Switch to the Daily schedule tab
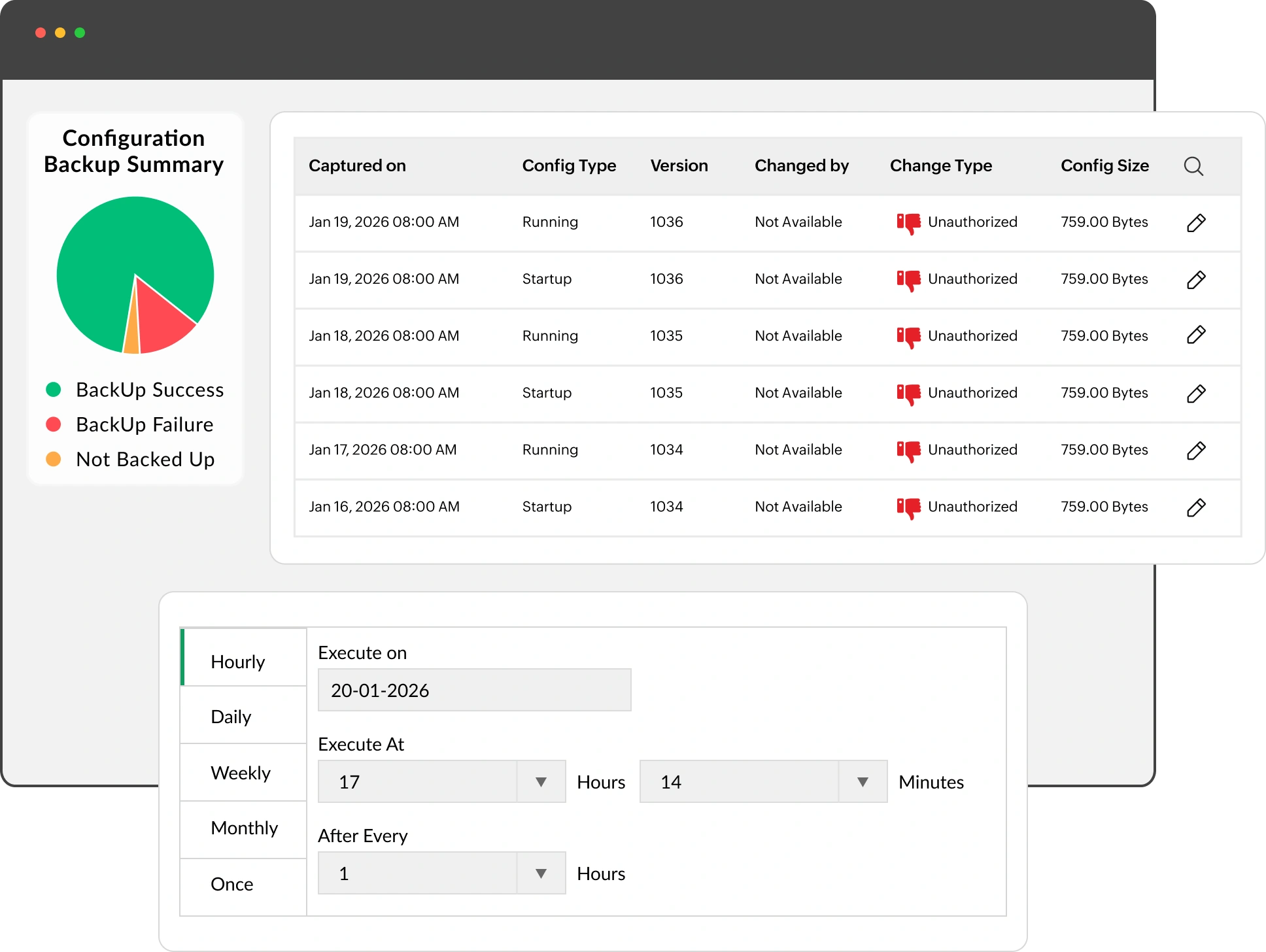Image resolution: width=1266 pixels, height=952 pixels. (230, 717)
